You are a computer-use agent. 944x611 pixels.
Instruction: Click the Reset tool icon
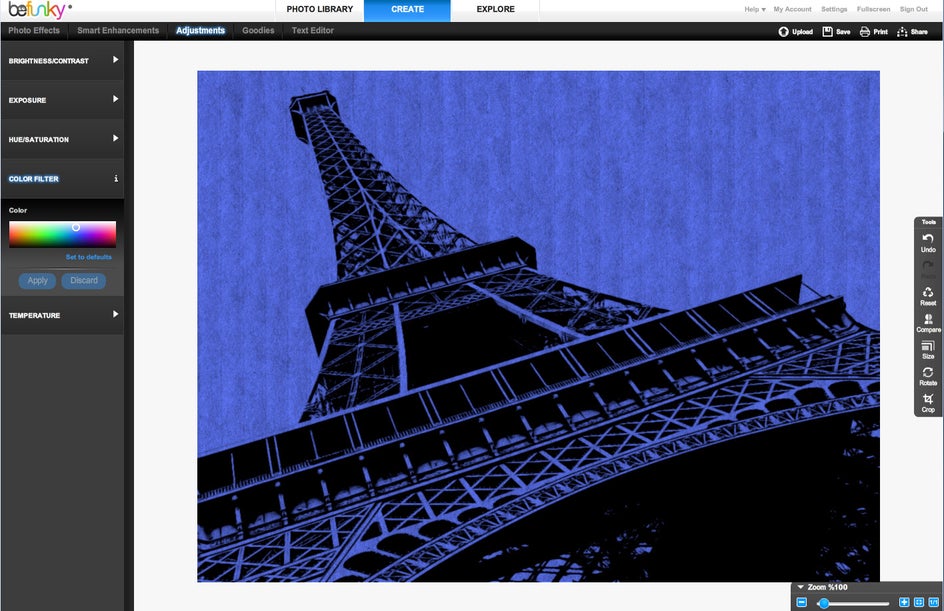[x=928, y=292]
